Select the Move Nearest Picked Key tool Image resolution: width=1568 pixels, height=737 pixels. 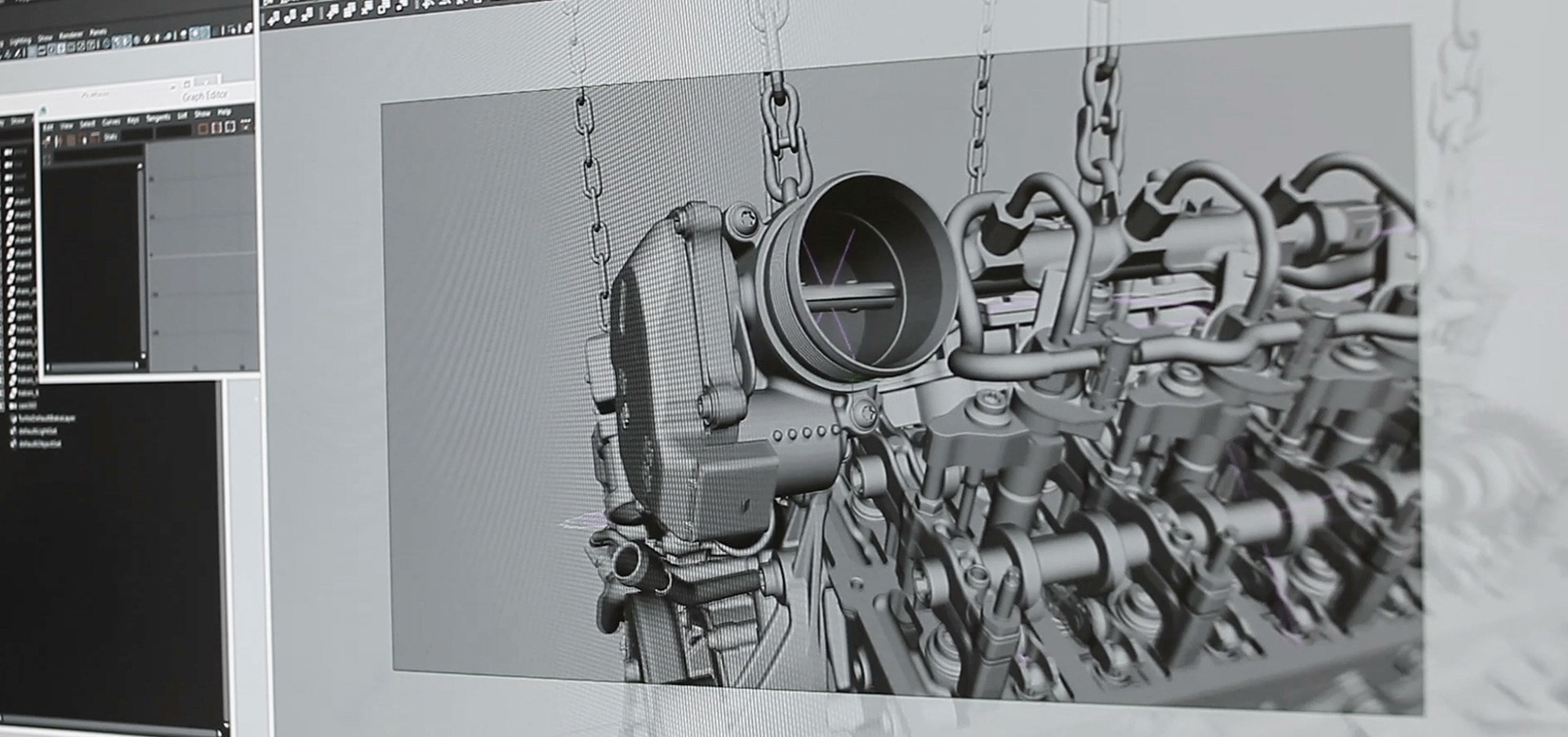tap(47, 141)
